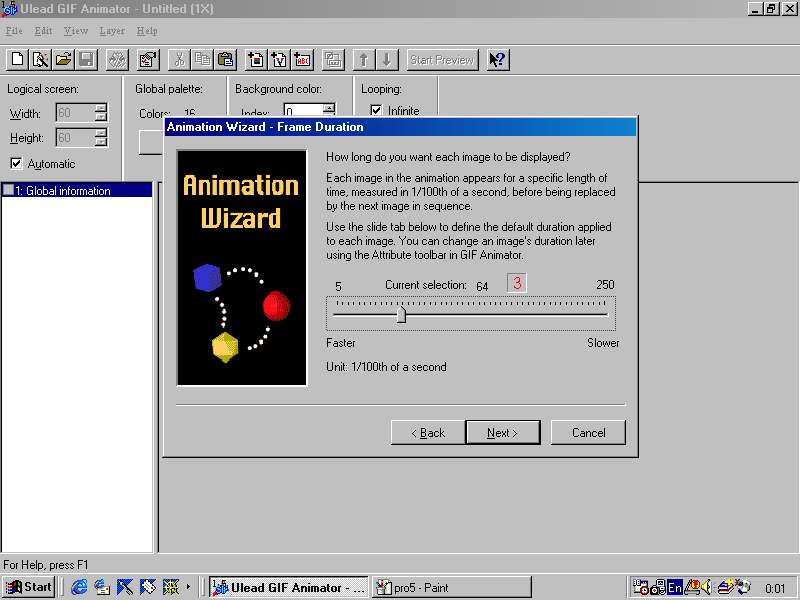This screenshot has height=600, width=800.
Task: Click the Height spinner arrows
Action: pyautogui.click(x=100, y=138)
